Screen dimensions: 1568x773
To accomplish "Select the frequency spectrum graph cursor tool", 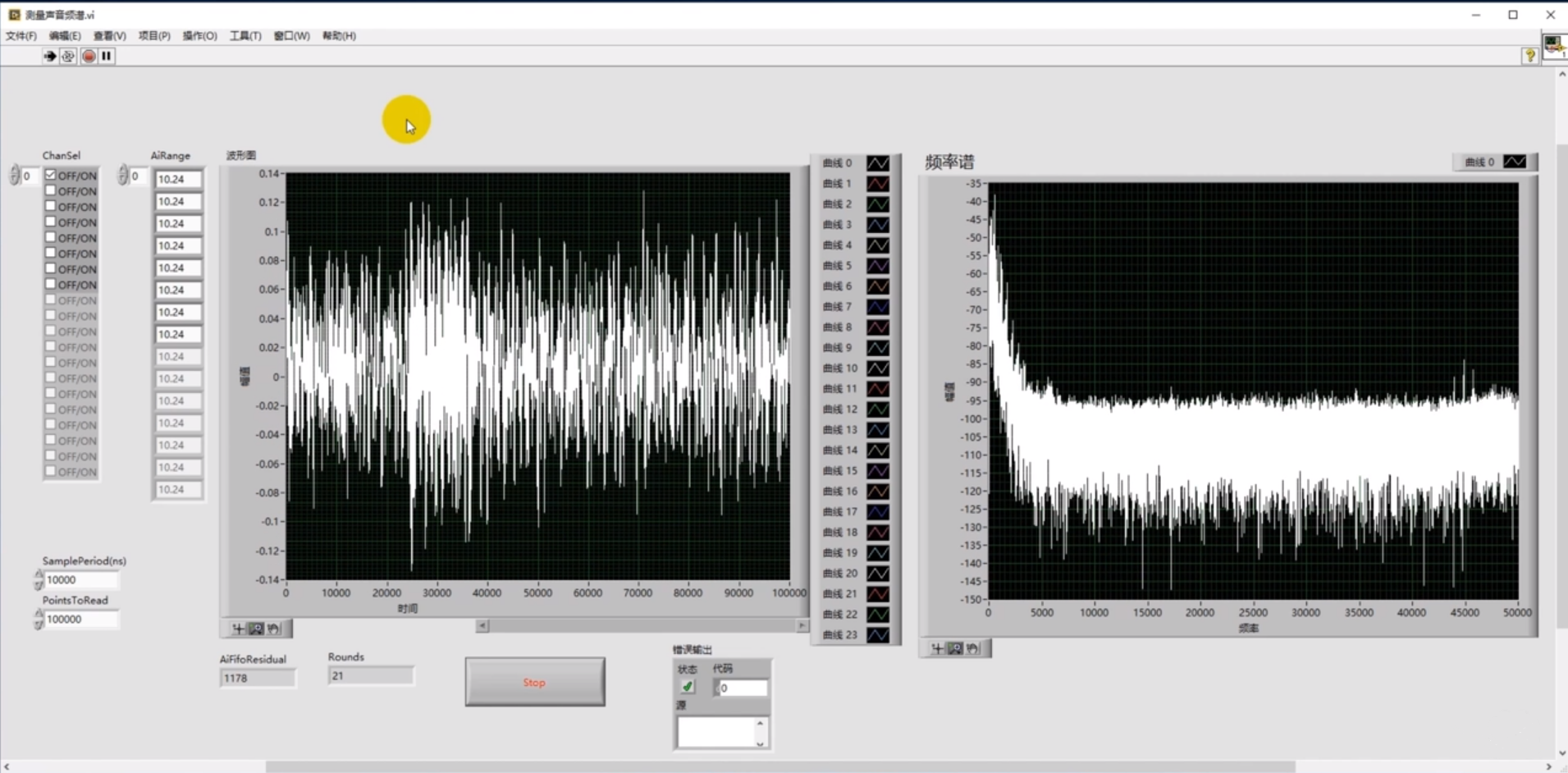I will click(937, 648).
